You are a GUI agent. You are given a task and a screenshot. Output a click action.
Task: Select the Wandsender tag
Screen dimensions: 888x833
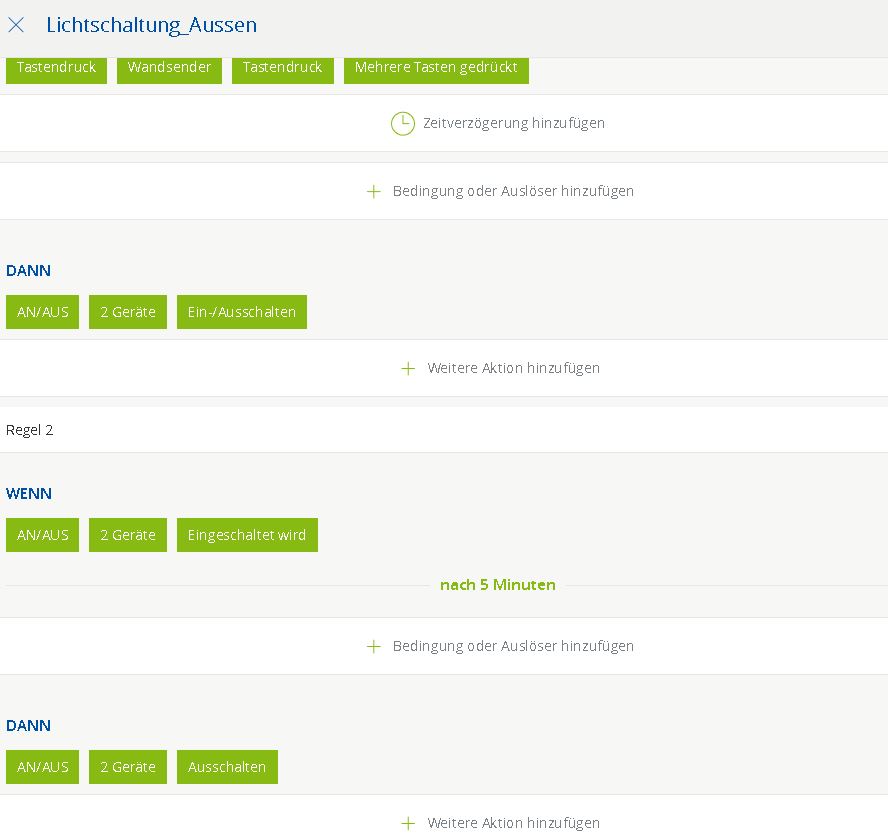[x=169, y=68]
